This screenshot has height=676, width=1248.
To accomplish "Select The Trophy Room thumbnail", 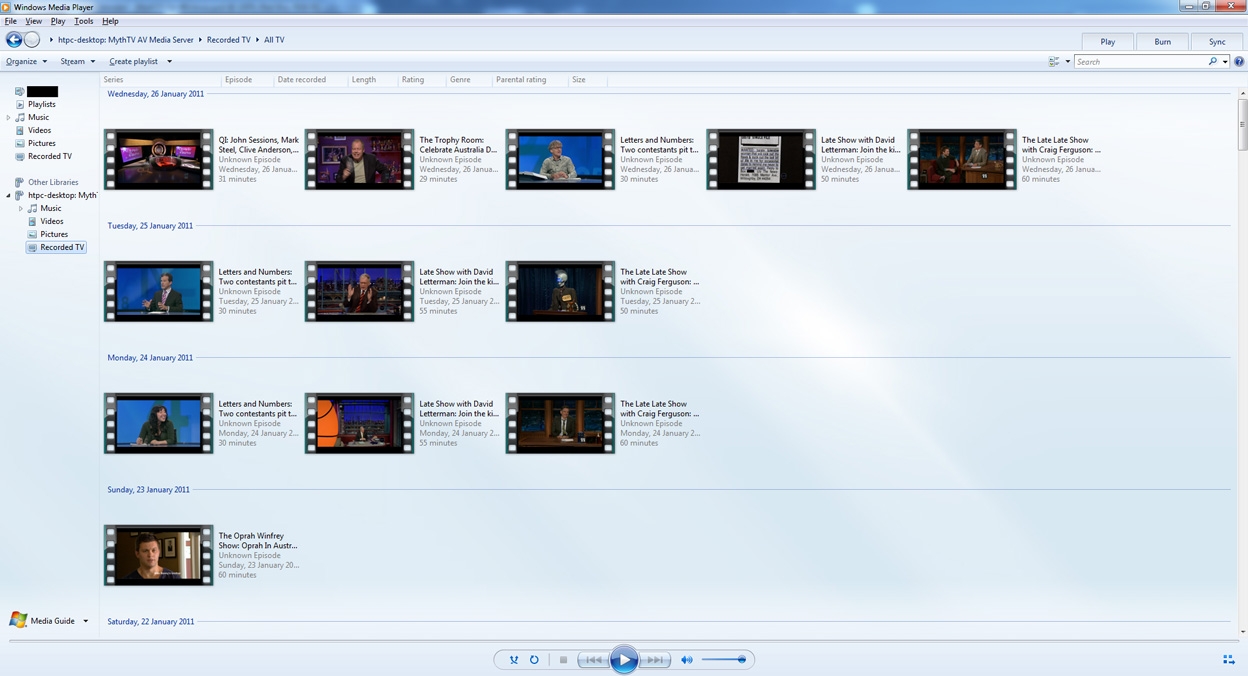I will [x=360, y=159].
